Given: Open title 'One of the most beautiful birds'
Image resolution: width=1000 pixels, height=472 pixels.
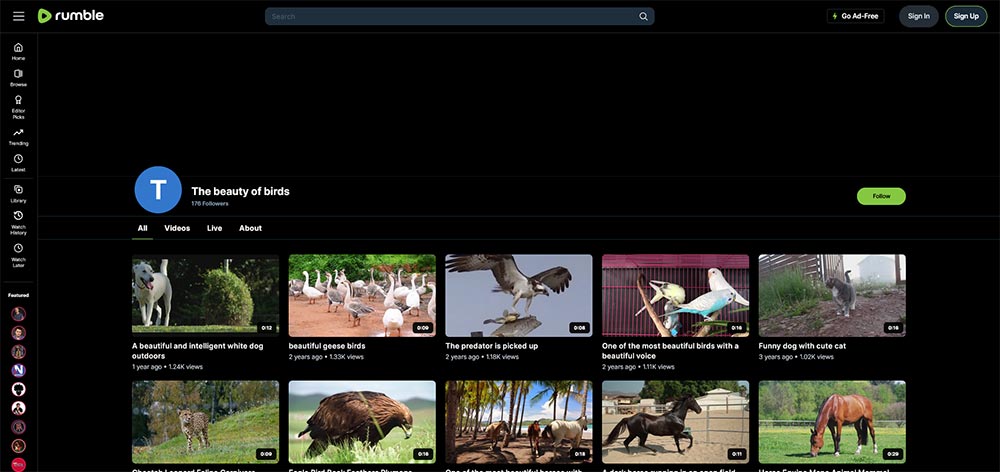Looking at the screenshot, I should [x=670, y=351].
